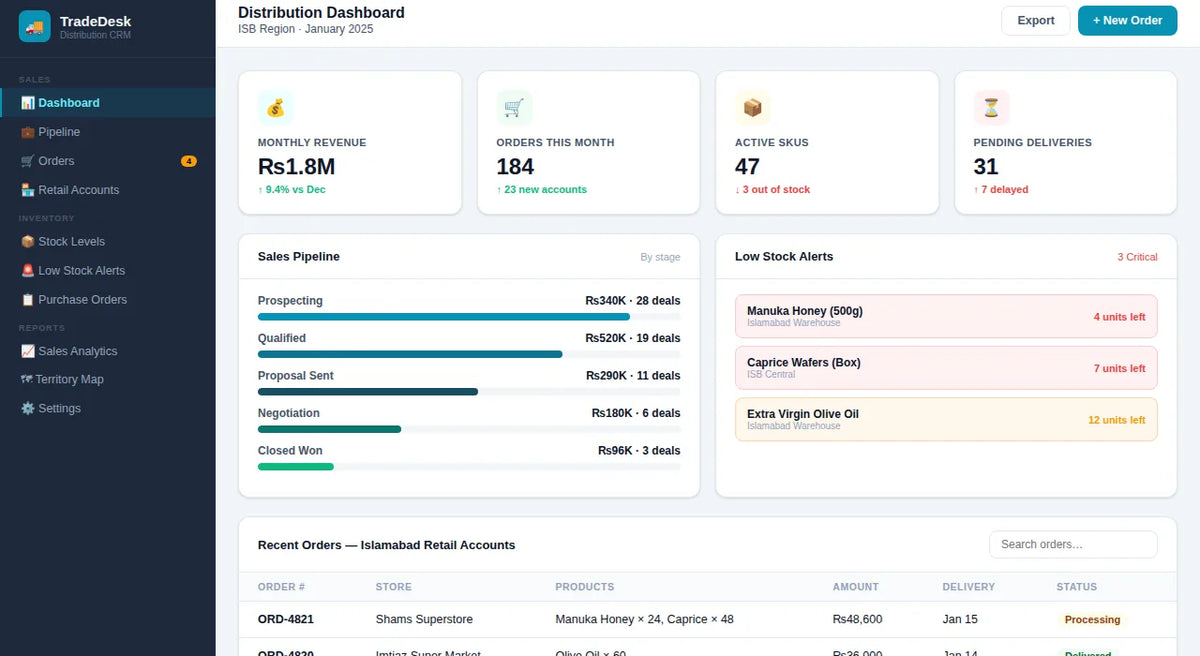Click the Shams Superstore store cell
This screenshot has width=1200, height=656.
tap(424, 620)
